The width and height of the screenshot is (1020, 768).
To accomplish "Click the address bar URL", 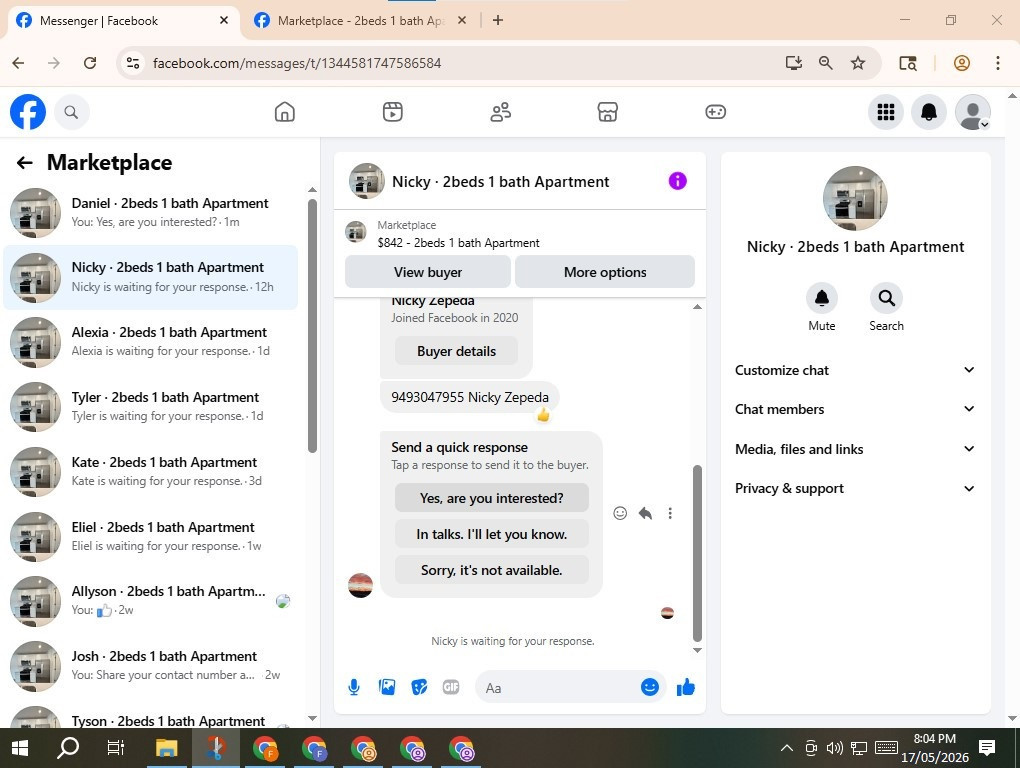I will (x=297, y=63).
